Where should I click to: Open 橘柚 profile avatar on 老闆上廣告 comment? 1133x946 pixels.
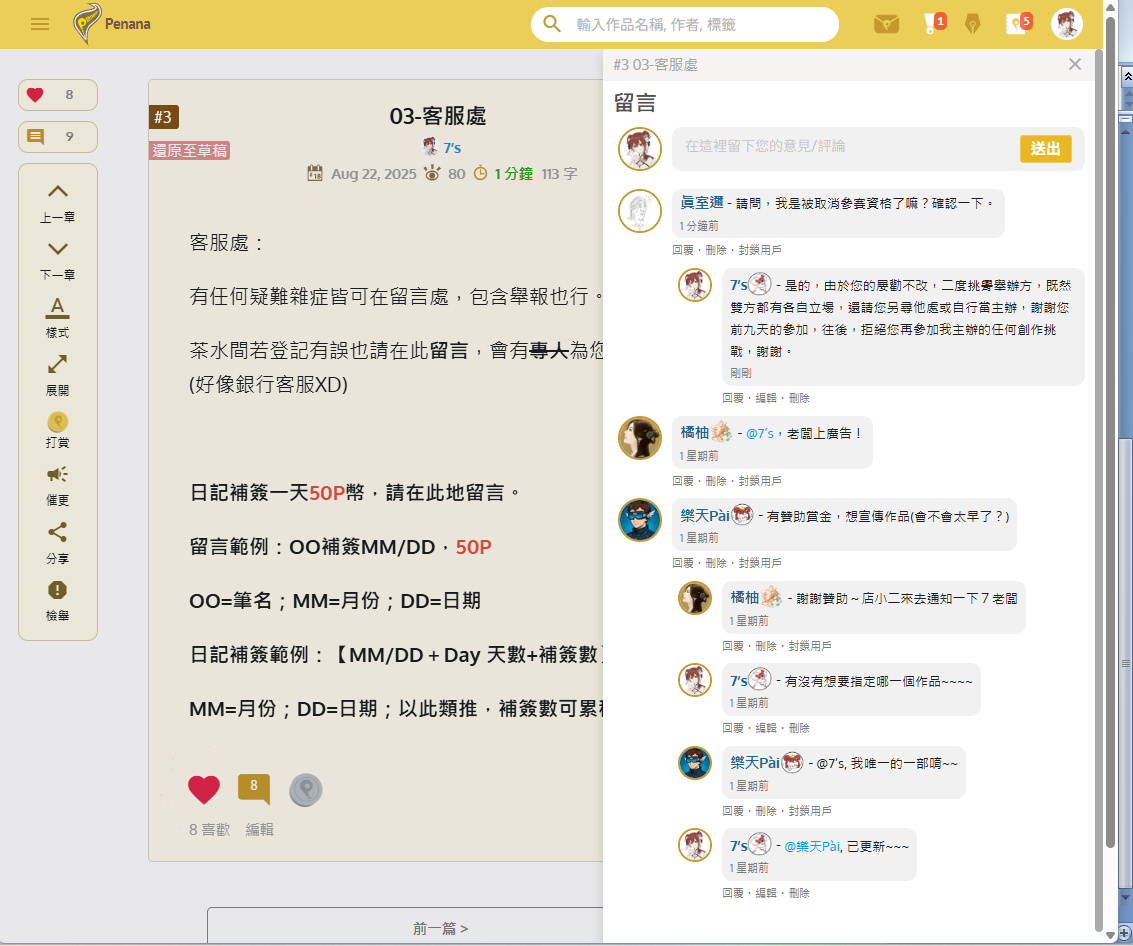(639, 438)
